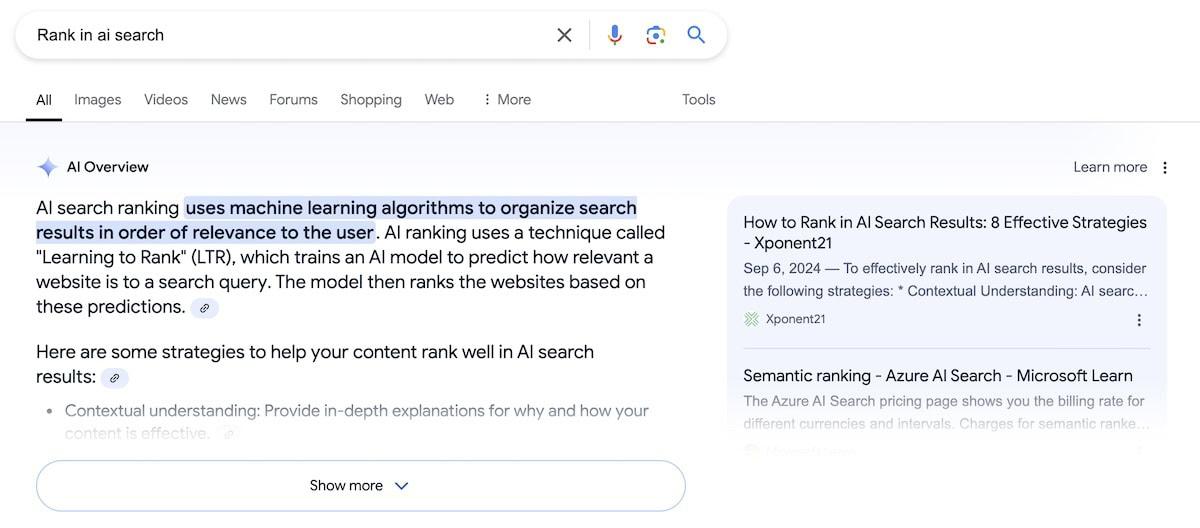Expand the overview with Show more

pos(360,485)
